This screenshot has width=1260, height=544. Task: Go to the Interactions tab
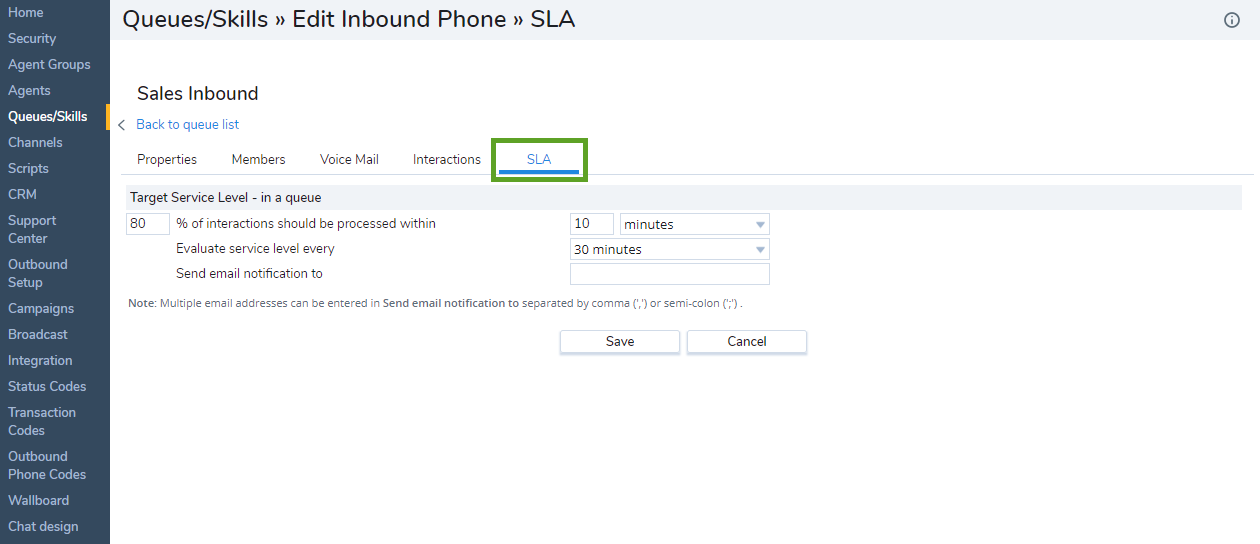[x=447, y=159]
